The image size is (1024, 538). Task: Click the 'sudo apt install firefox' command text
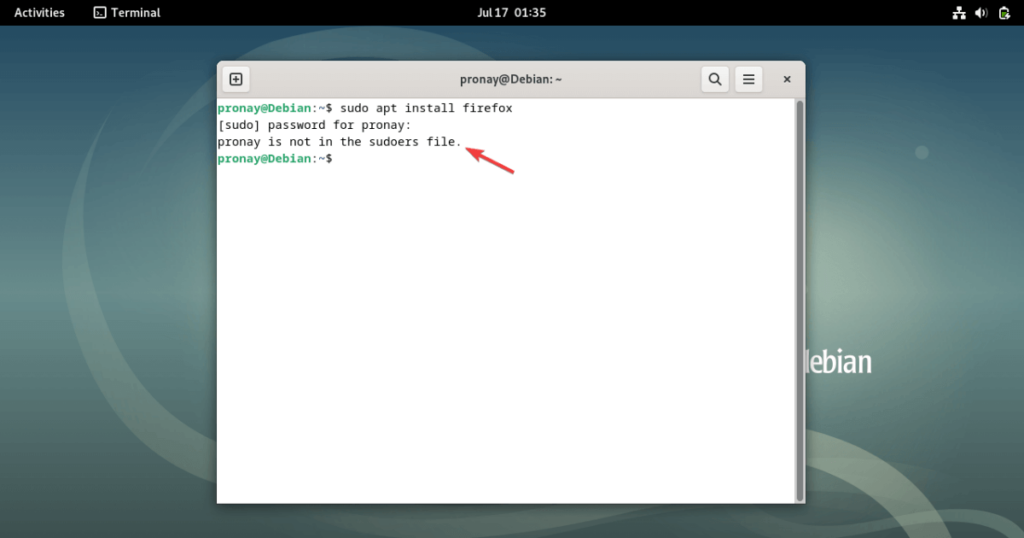click(426, 108)
